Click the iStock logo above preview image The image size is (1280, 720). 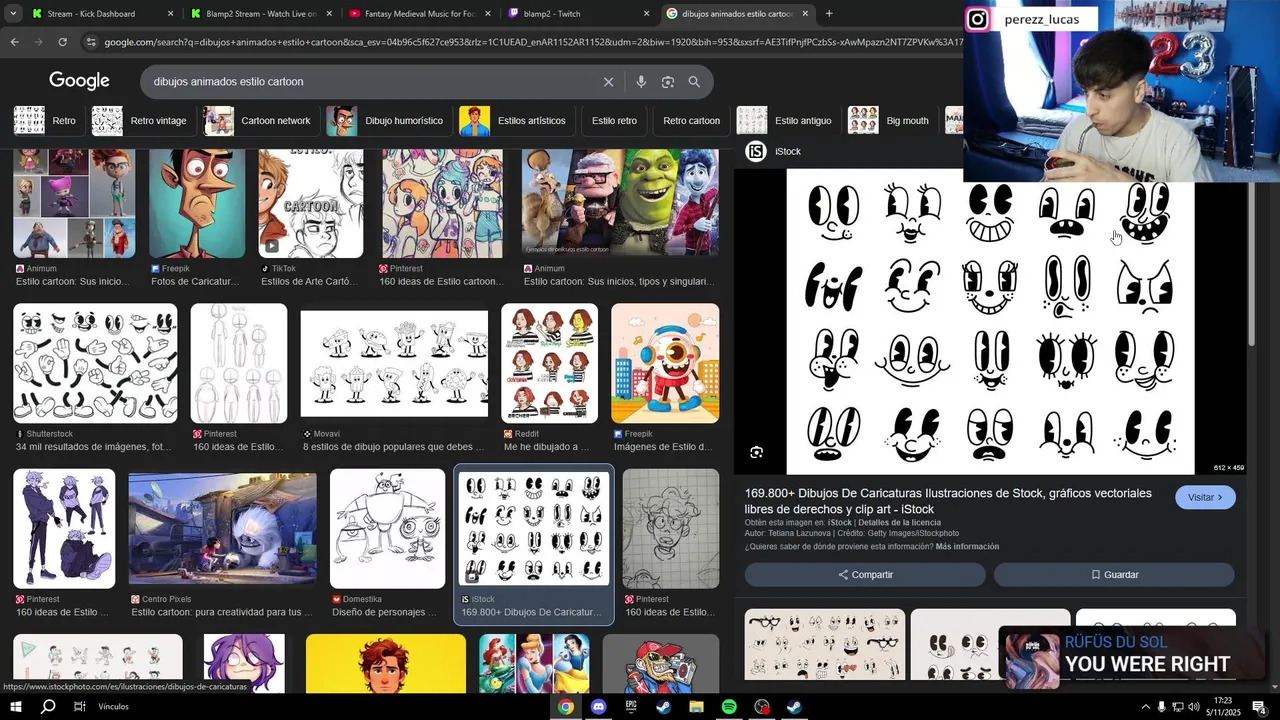pos(757,151)
